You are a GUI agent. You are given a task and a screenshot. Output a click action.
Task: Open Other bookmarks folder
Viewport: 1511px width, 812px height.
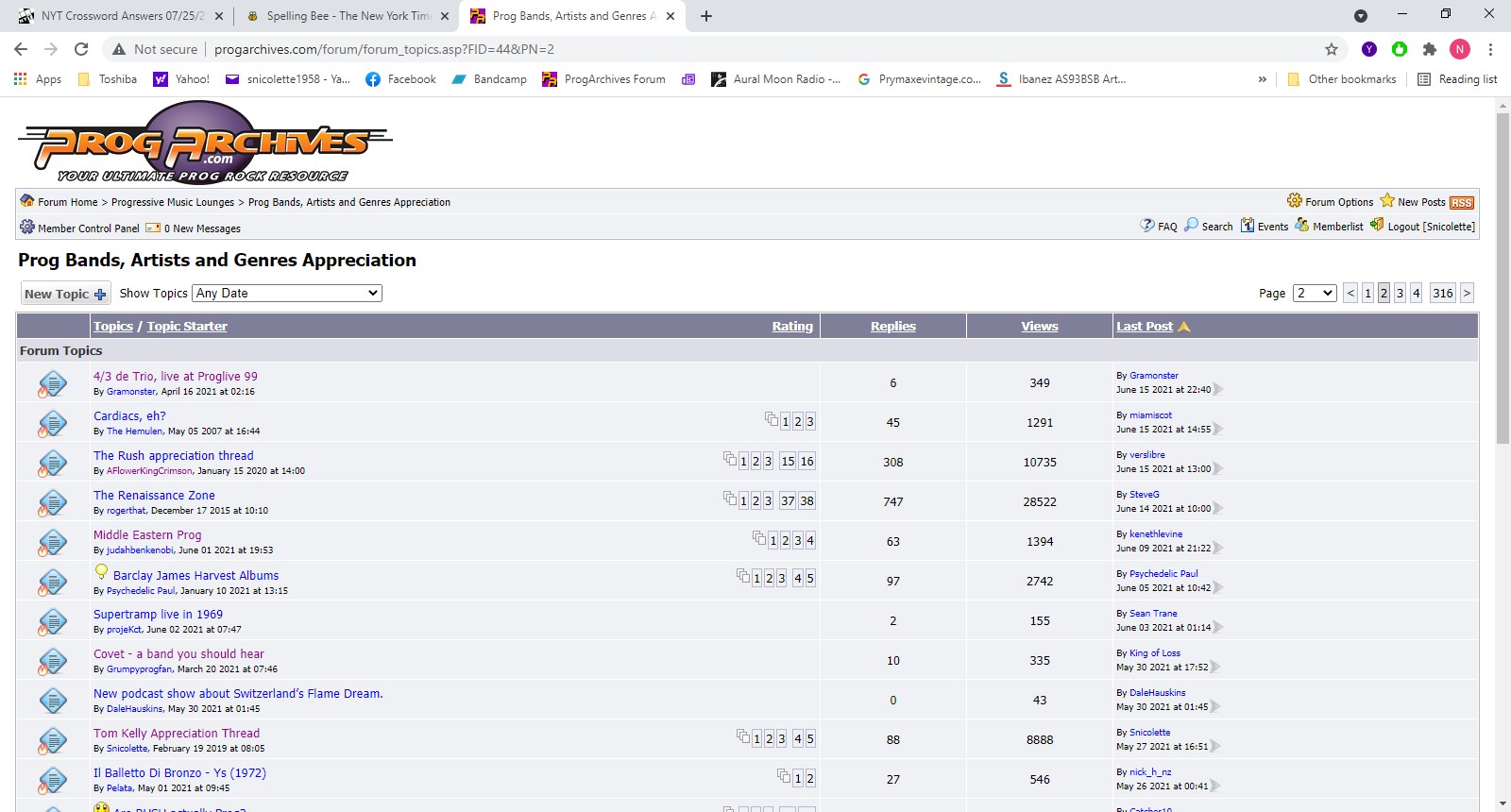coord(1341,79)
